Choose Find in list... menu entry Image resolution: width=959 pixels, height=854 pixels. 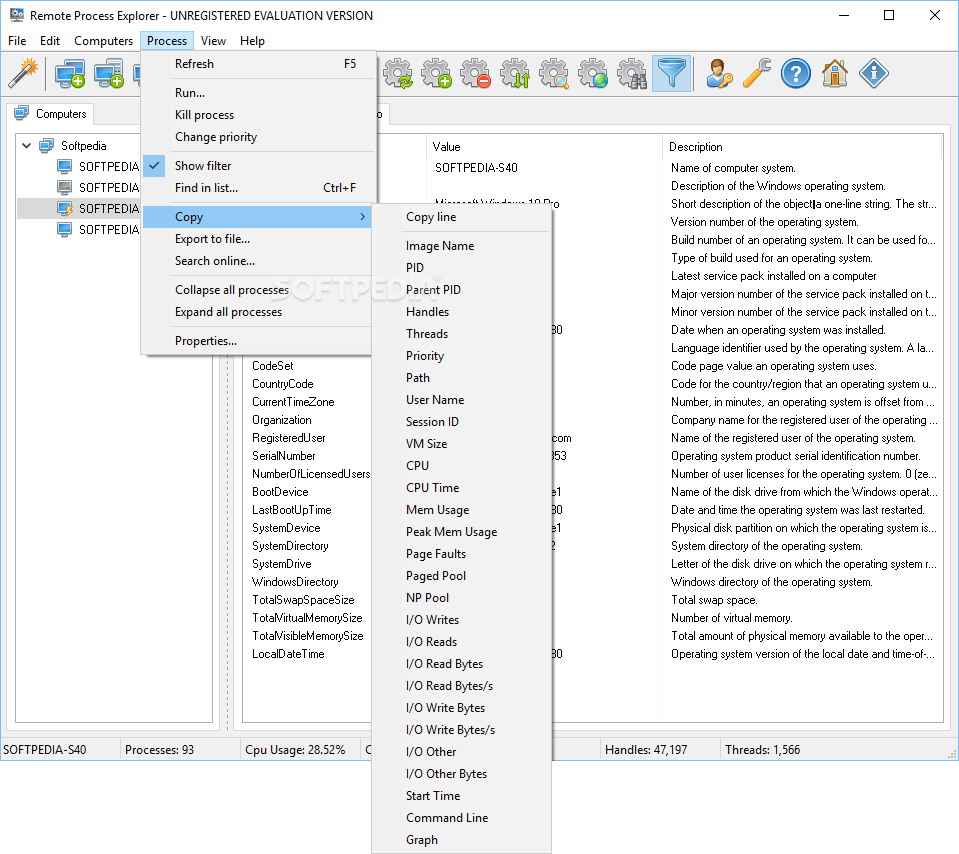pyautogui.click(x=258, y=188)
